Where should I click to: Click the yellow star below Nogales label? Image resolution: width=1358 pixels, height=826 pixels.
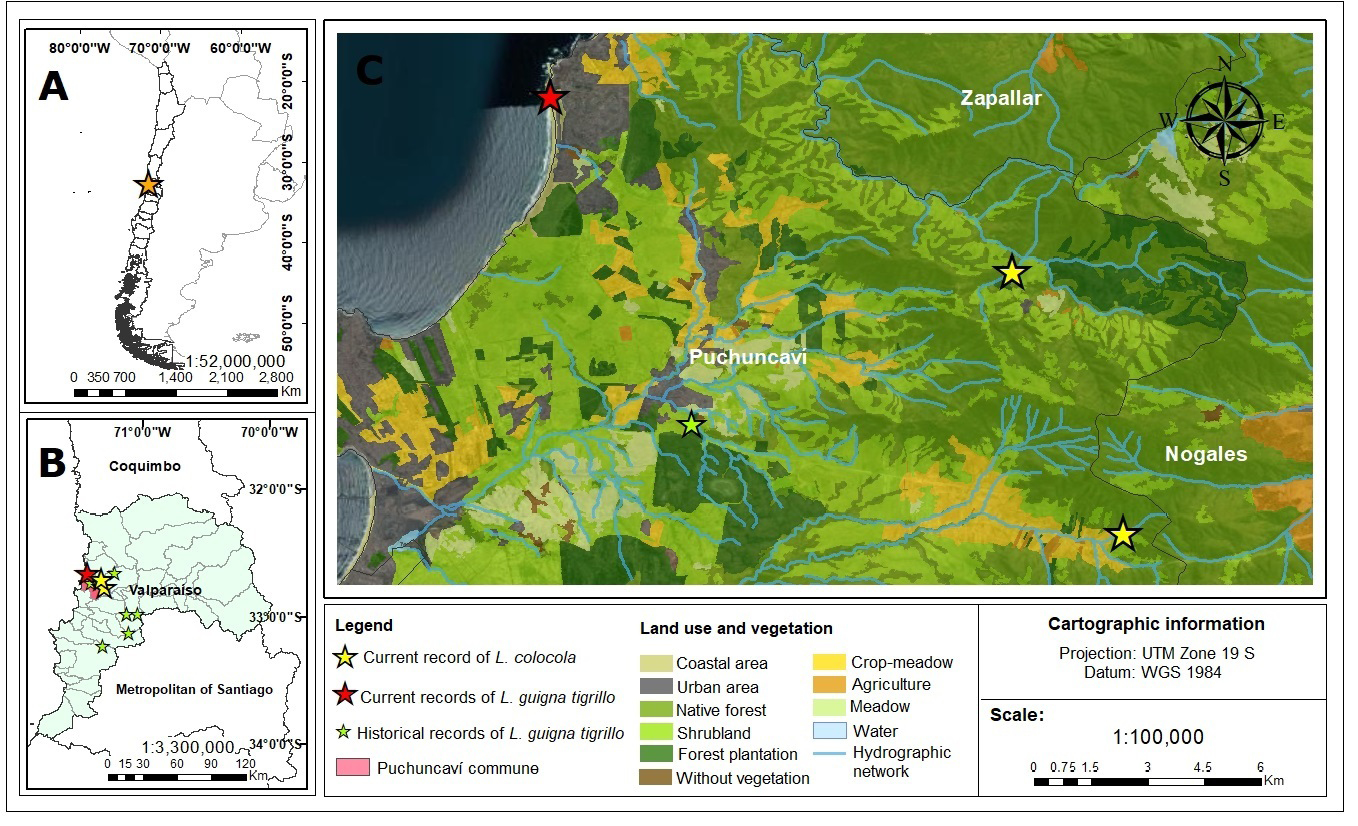(1123, 535)
